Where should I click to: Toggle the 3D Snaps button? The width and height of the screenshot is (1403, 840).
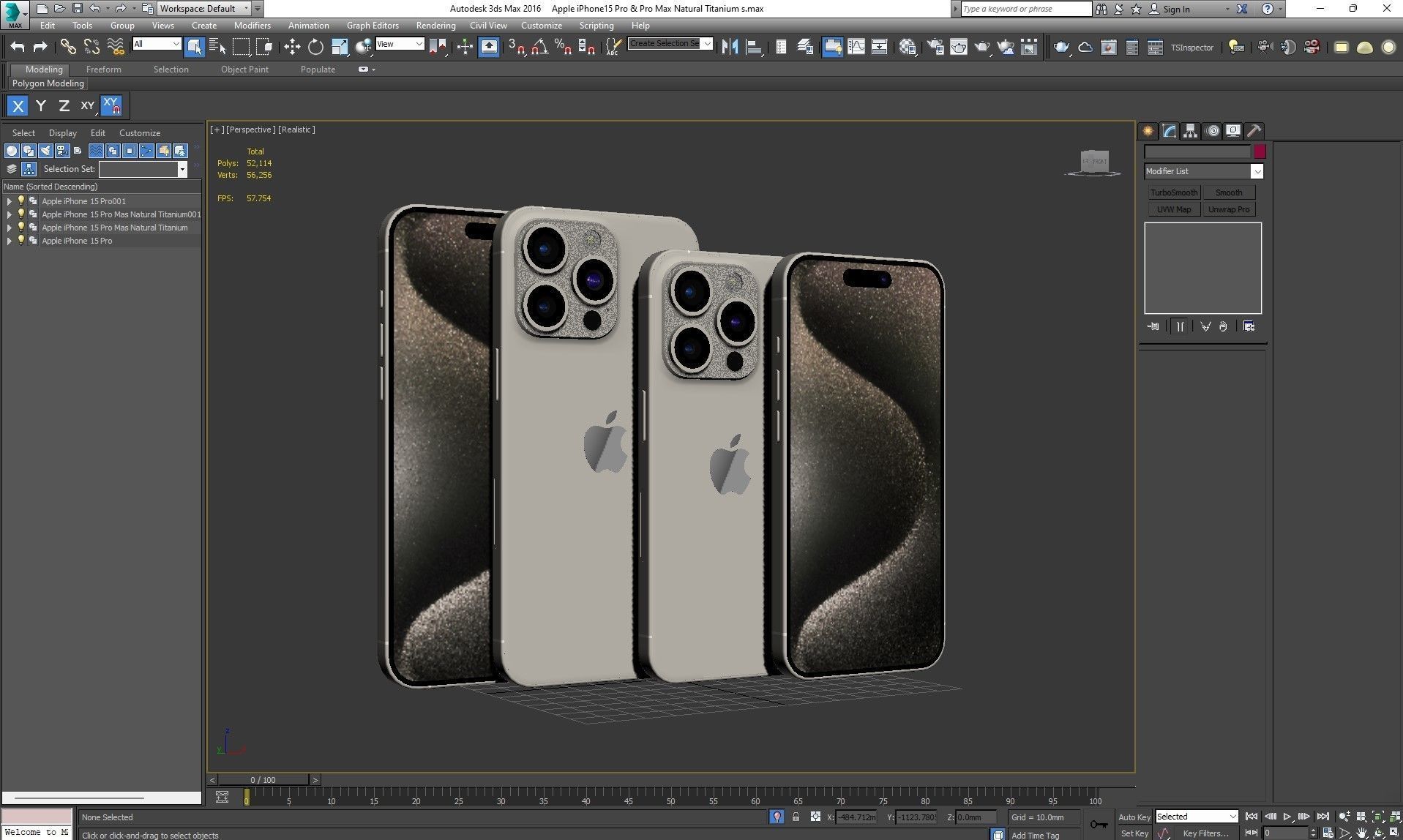pyautogui.click(x=516, y=47)
